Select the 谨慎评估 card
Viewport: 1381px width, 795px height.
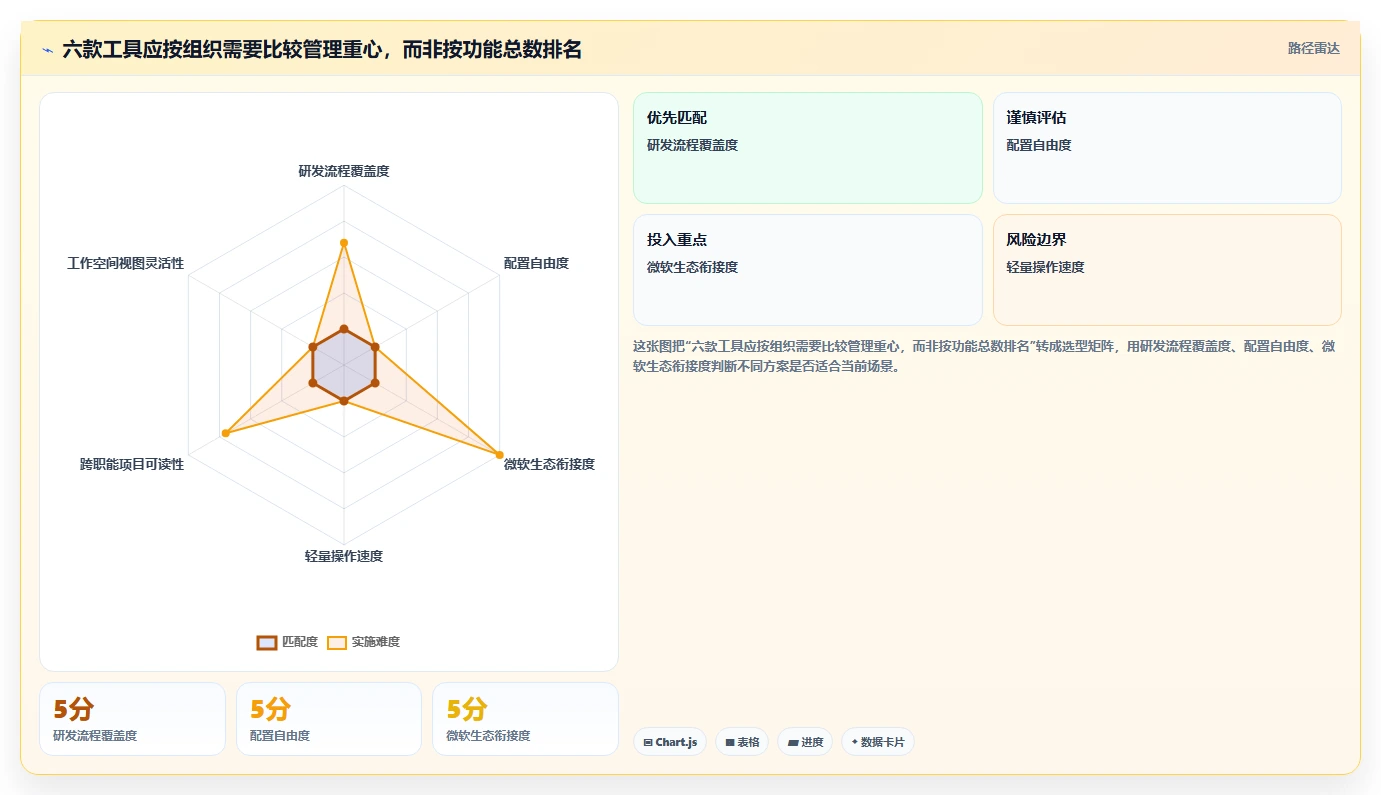(x=1167, y=148)
